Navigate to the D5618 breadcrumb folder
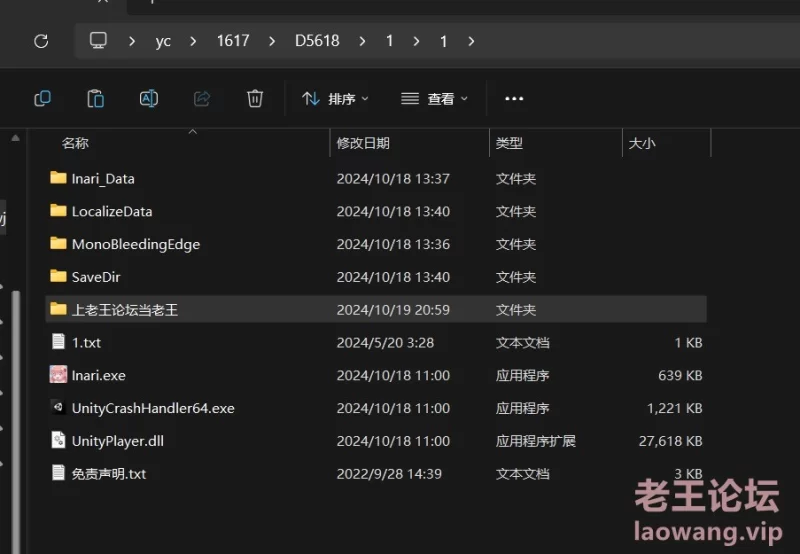This screenshot has width=800, height=554. pyautogui.click(x=317, y=41)
